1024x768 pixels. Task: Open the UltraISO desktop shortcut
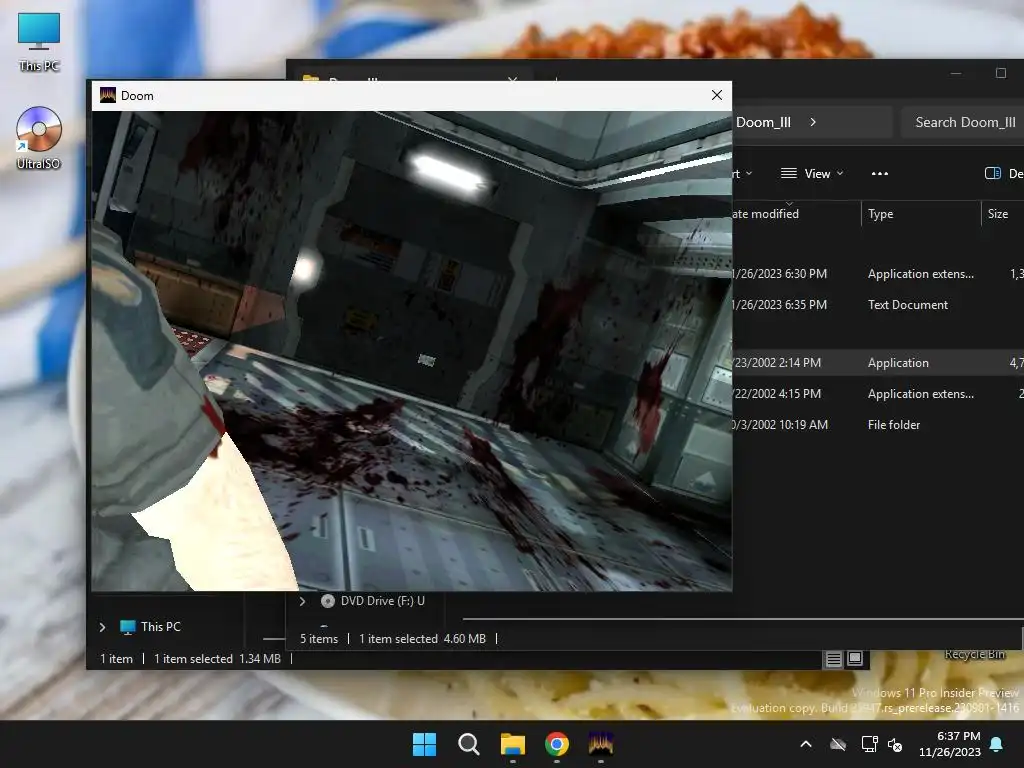(39, 138)
